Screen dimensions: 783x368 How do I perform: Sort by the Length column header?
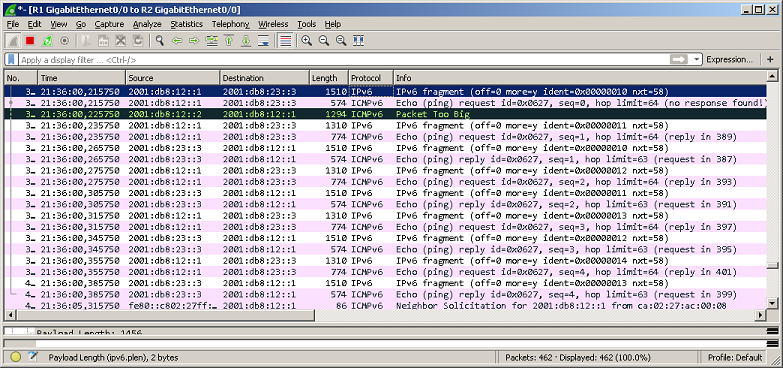(x=329, y=78)
